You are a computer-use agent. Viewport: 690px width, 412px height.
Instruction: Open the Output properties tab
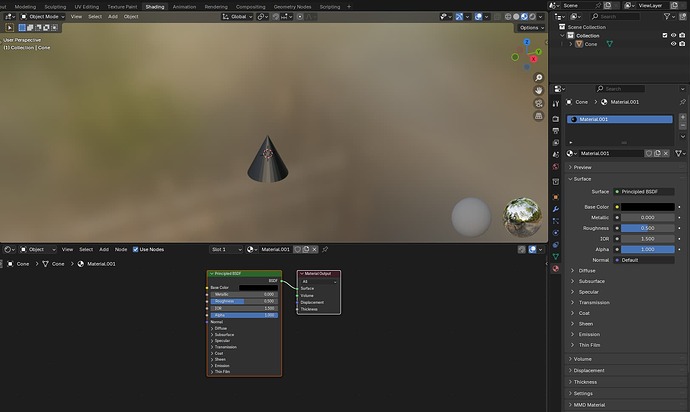(556, 131)
